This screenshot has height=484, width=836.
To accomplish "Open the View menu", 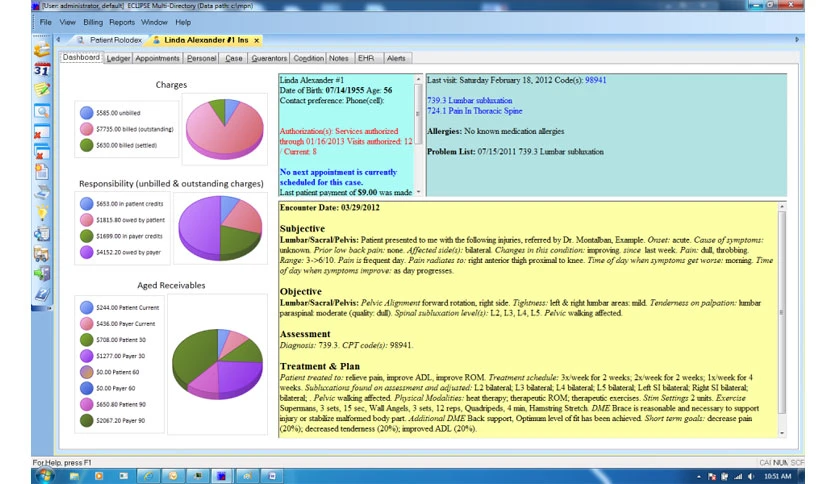I will [68, 22].
